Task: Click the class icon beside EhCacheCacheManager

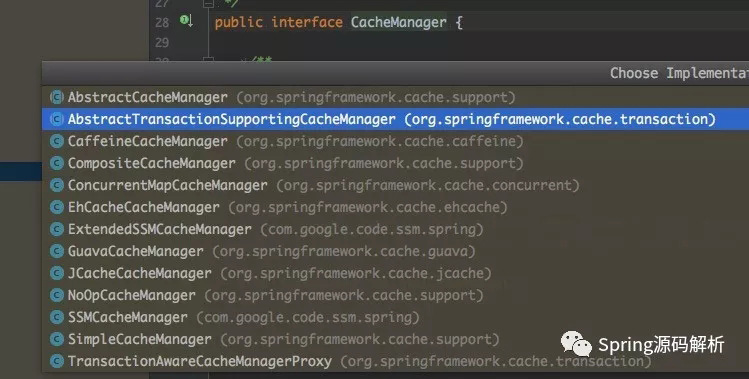Action: (57, 207)
